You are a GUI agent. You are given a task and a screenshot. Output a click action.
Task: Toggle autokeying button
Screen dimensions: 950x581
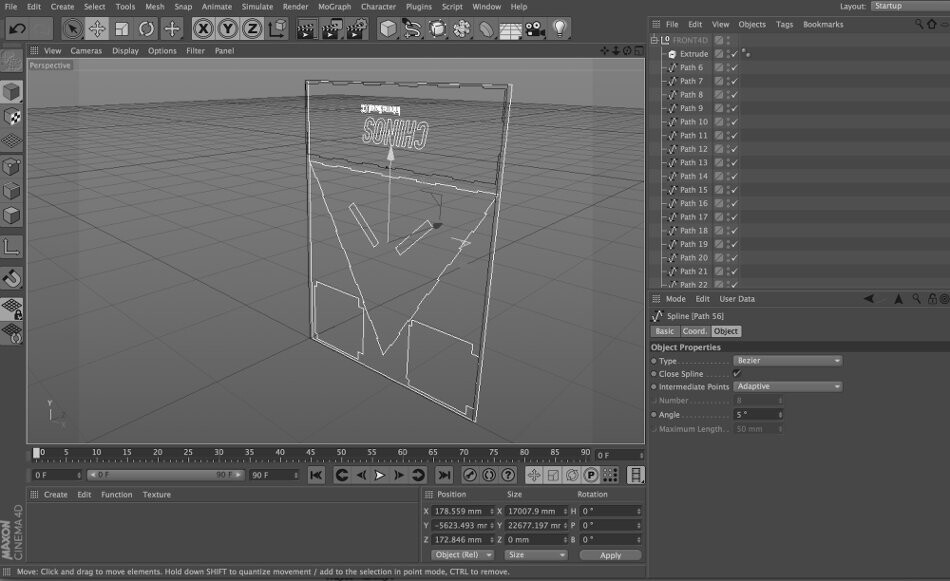(489, 476)
